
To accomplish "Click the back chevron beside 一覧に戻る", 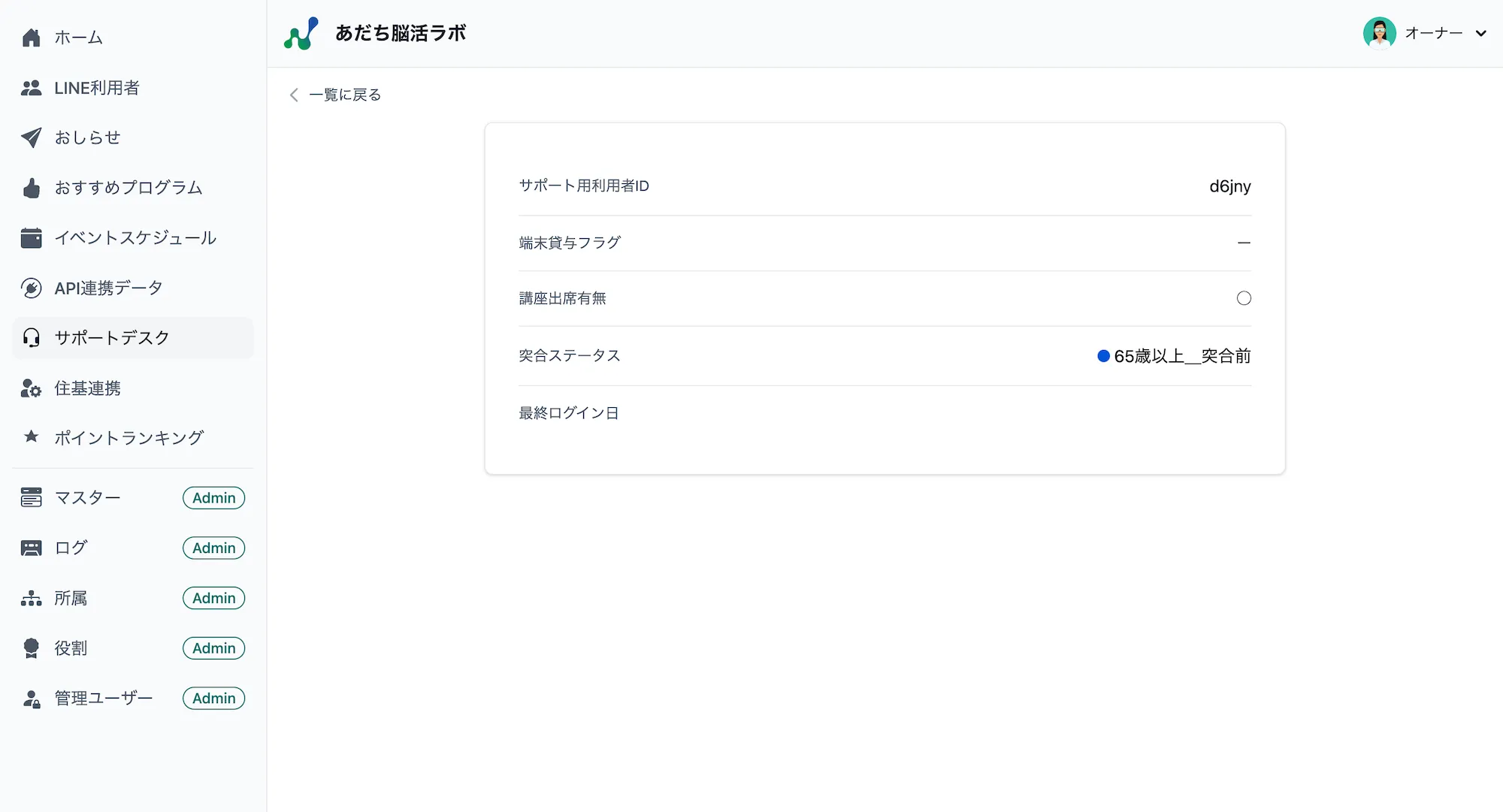I will click(293, 95).
